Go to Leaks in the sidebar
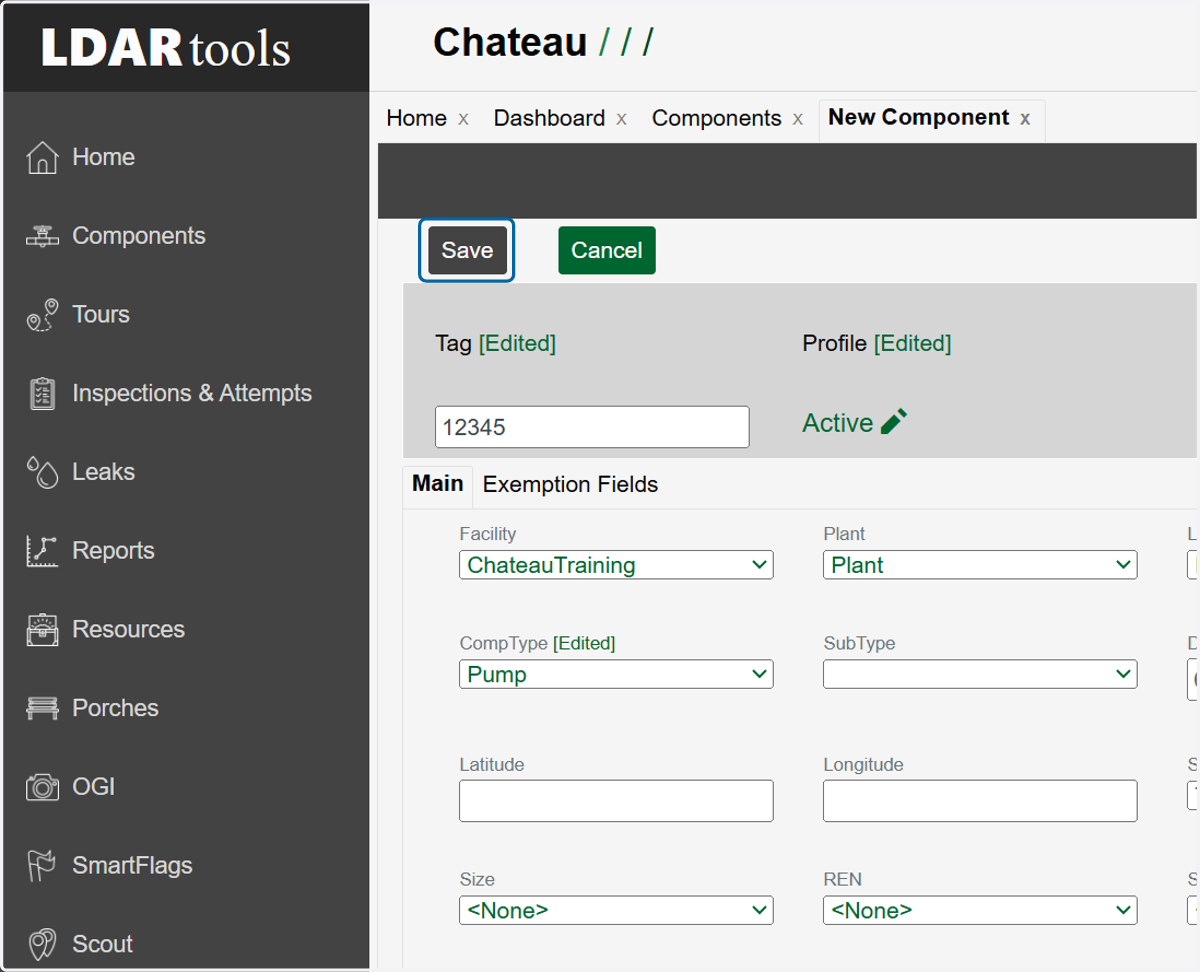This screenshot has height=972, width=1200. click(x=103, y=472)
